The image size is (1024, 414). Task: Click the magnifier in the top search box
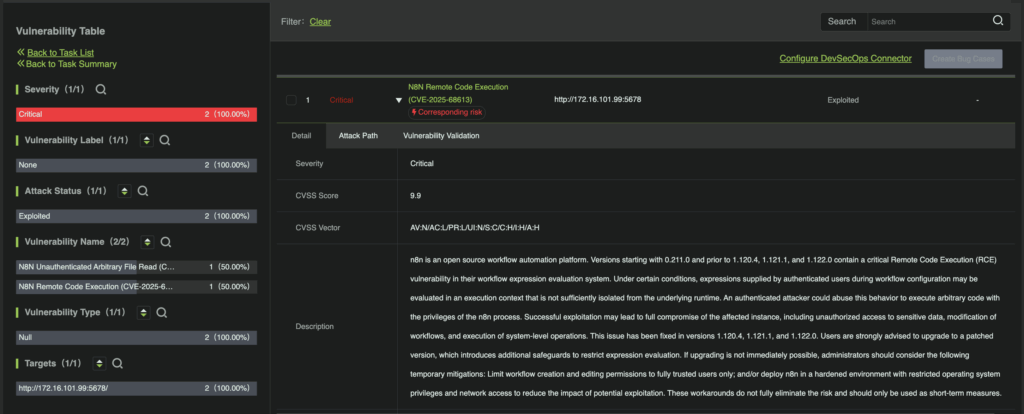click(x=997, y=21)
